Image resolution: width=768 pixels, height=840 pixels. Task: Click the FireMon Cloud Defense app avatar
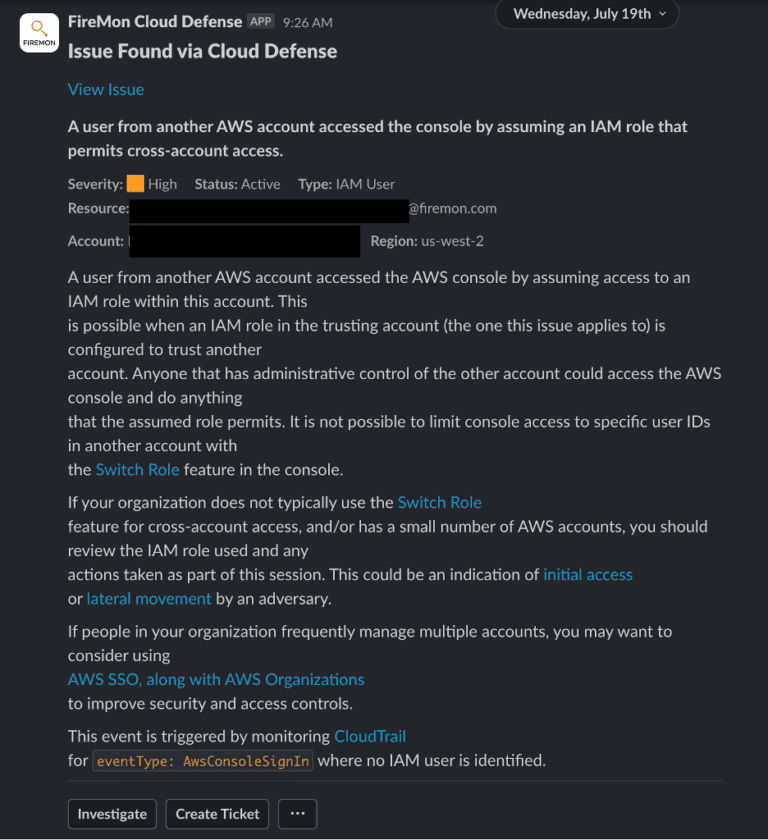click(x=38, y=33)
